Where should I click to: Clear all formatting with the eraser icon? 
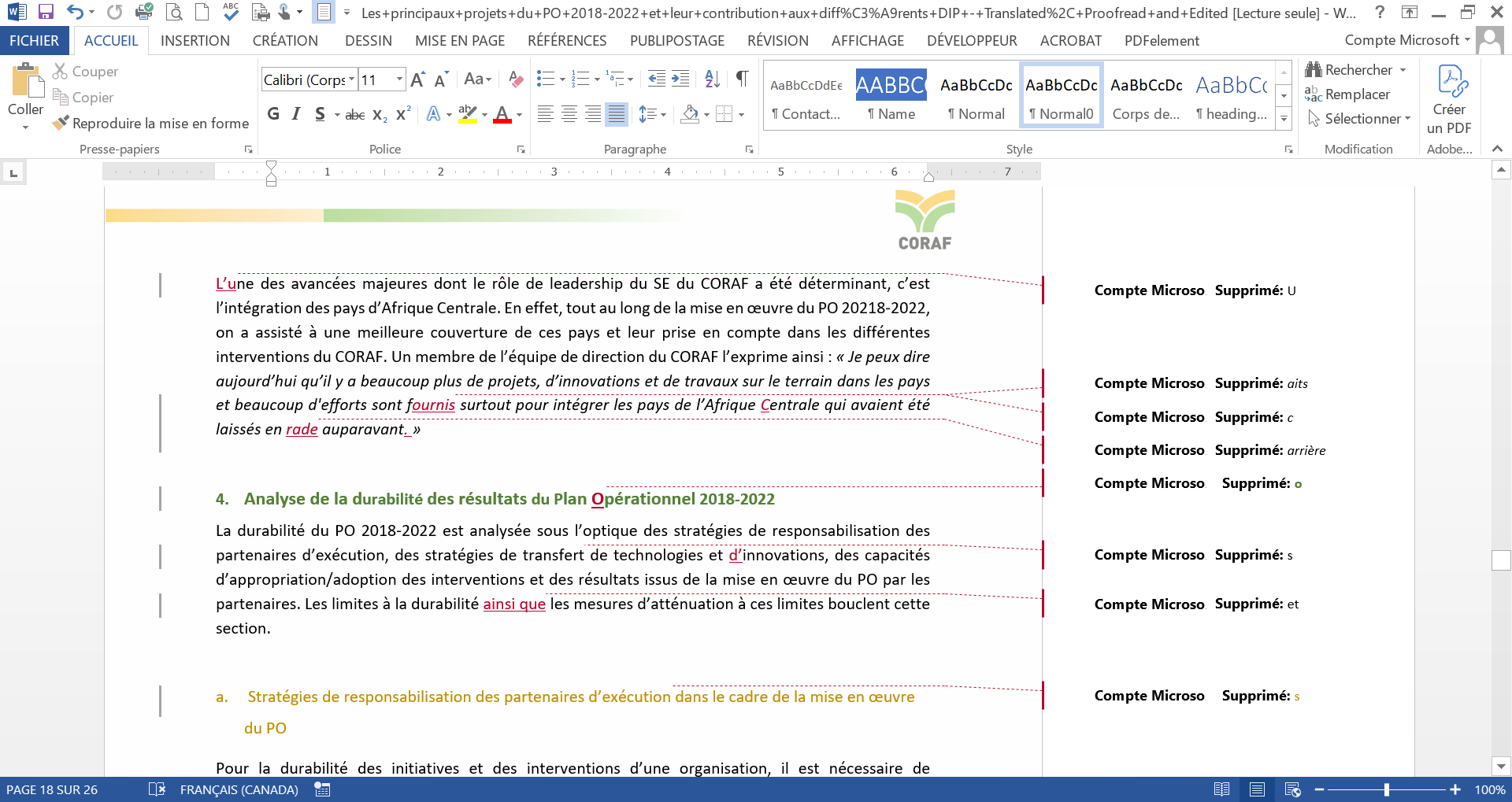tap(516, 79)
